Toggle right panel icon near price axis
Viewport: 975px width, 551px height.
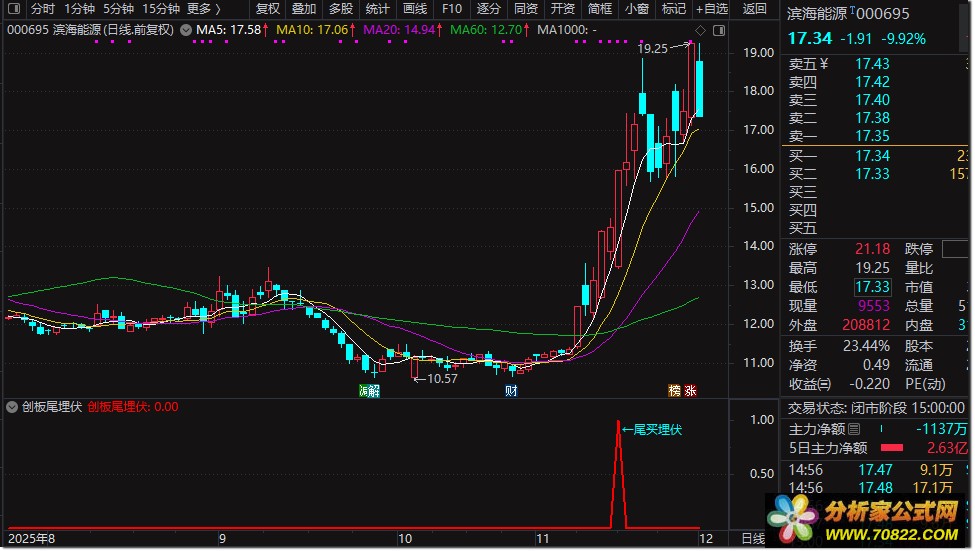pos(719,30)
